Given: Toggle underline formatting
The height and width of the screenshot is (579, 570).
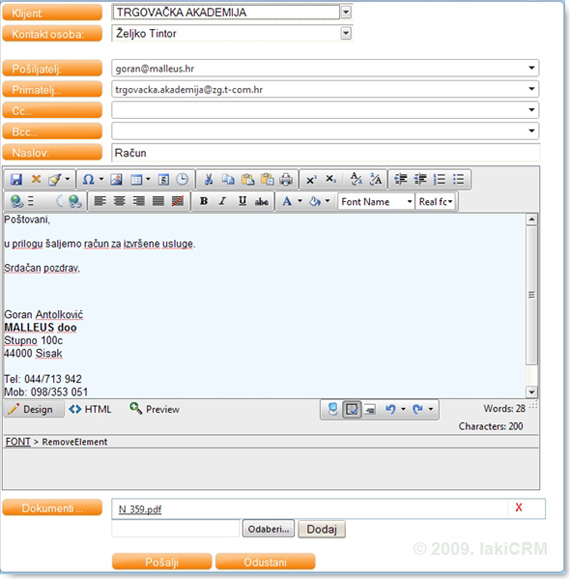Looking at the screenshot, I should coord(242,201).
